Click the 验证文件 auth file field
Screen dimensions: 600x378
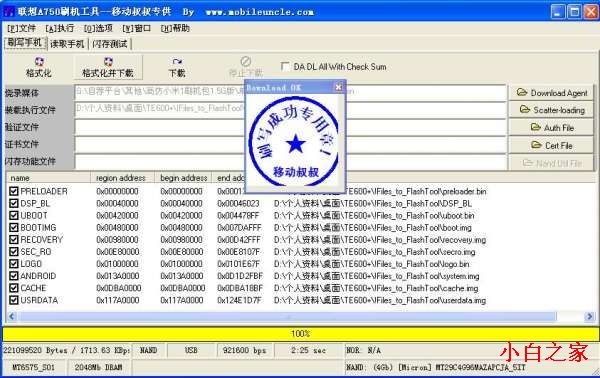290,127
